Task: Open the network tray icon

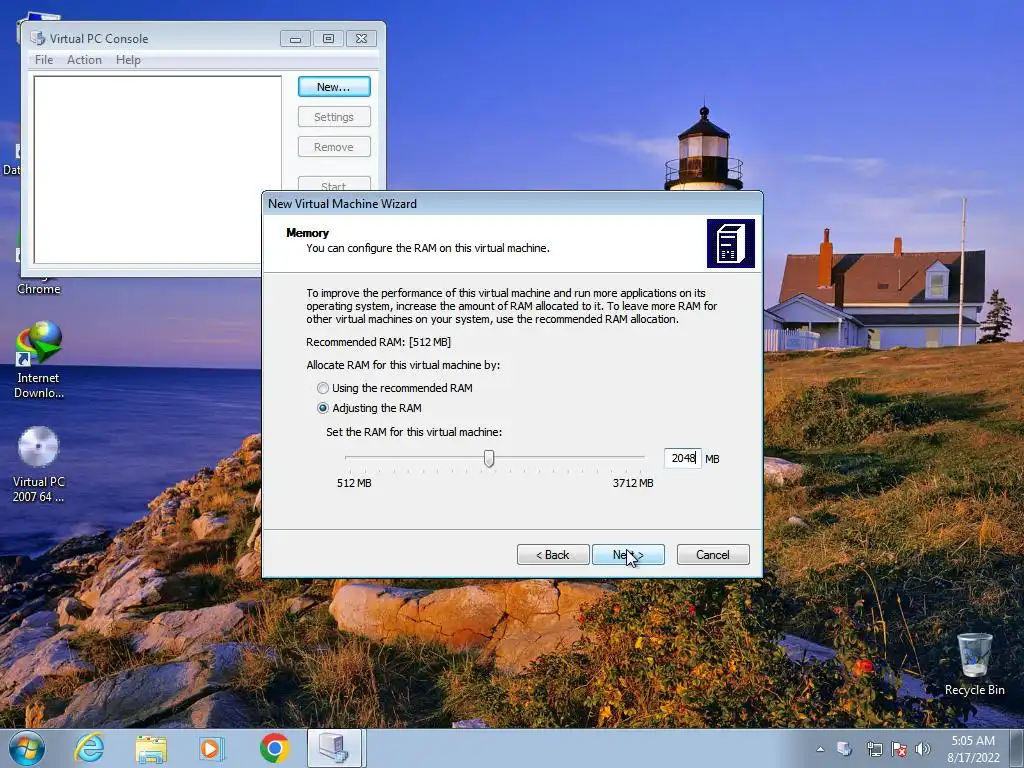Action: (x=874, y=749)
